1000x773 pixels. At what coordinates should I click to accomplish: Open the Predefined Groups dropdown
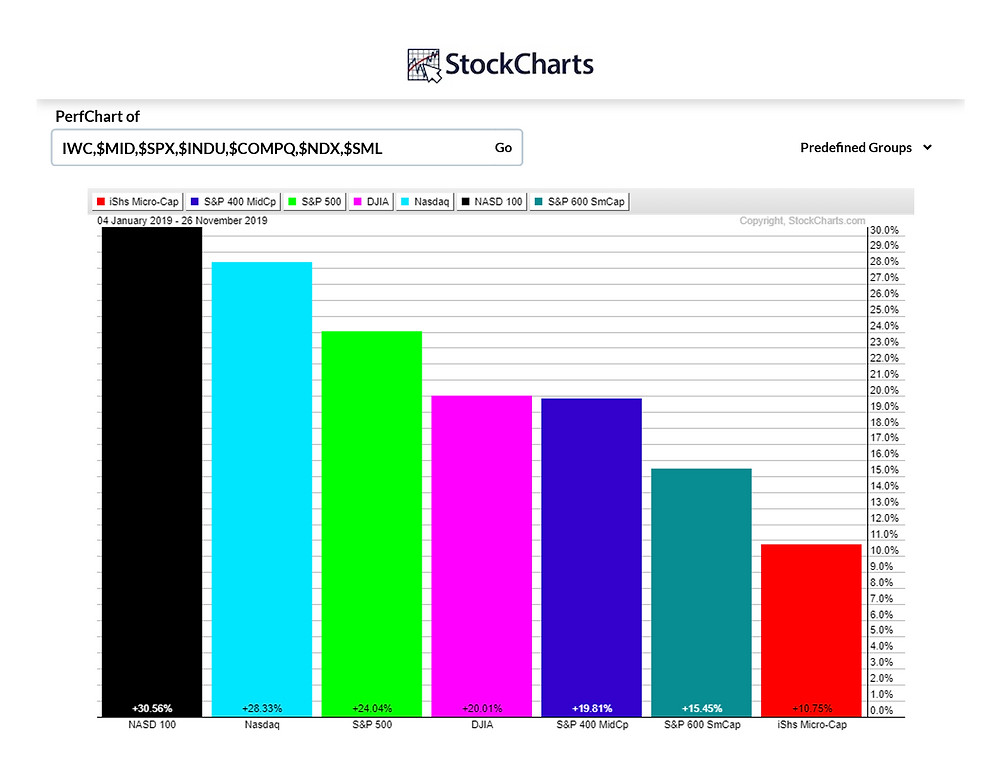coord(866,147)
